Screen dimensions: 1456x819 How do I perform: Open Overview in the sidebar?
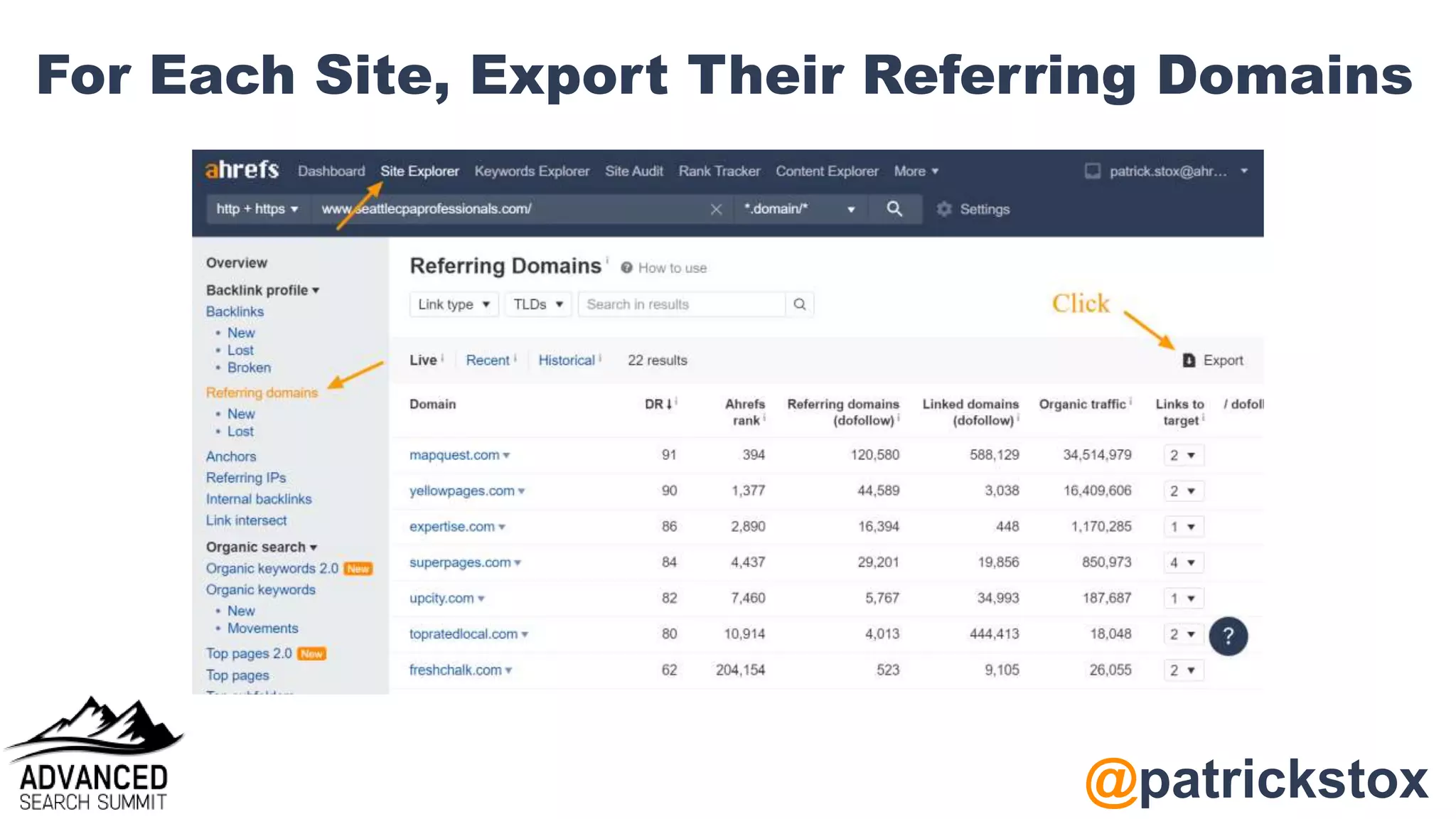(x=237, y=263)
